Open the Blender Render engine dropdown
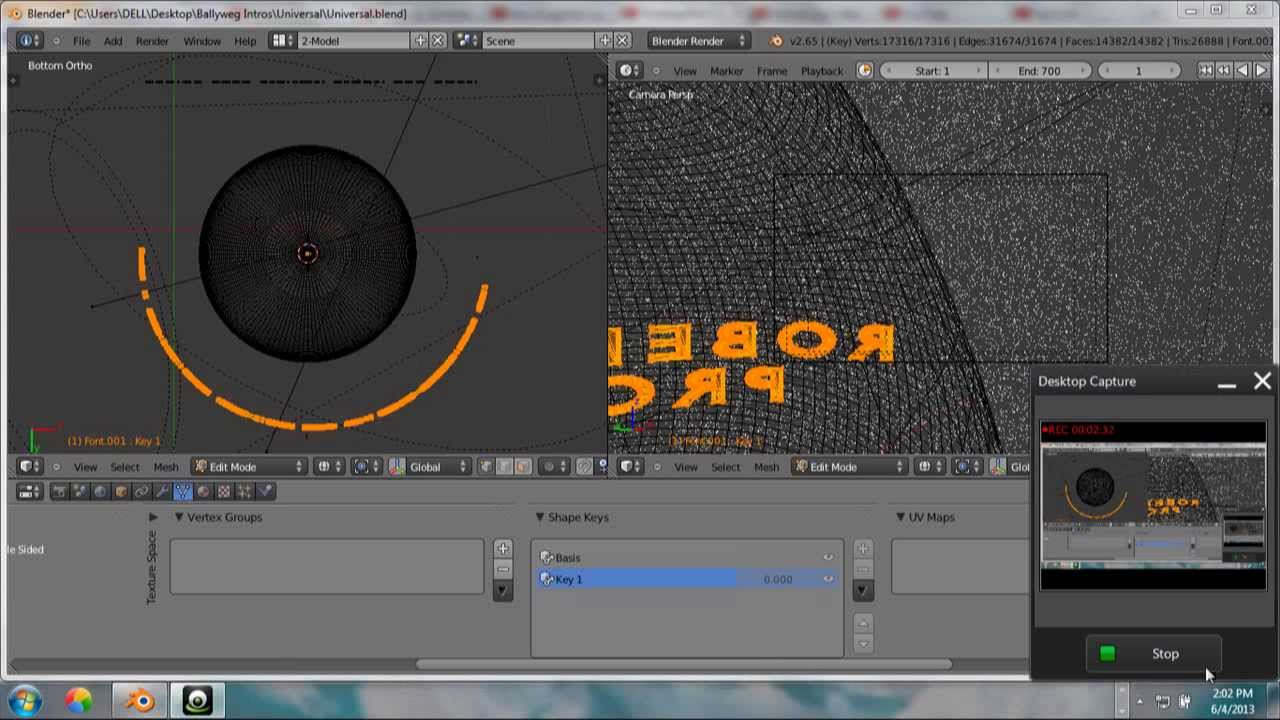This screenshot has height=720, width=1280. (697, 41)
